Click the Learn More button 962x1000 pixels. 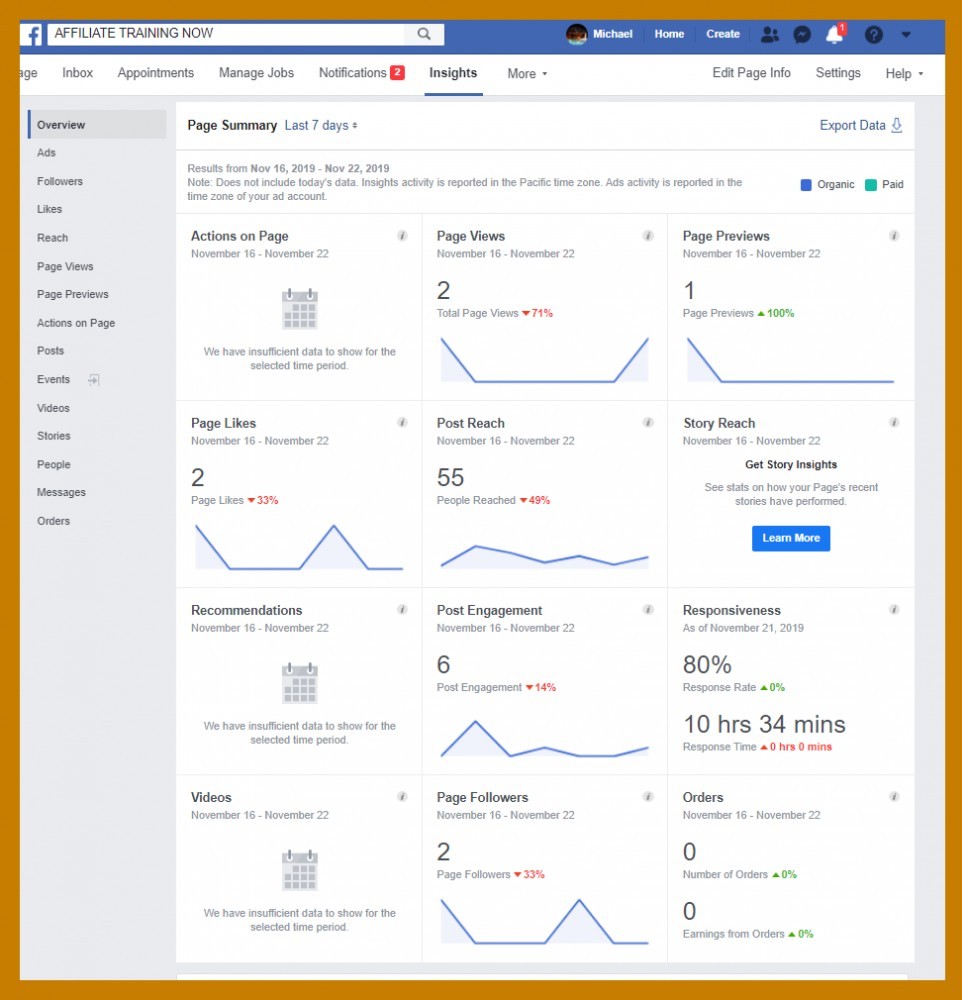pyautogui.click(x=791, y=538)
